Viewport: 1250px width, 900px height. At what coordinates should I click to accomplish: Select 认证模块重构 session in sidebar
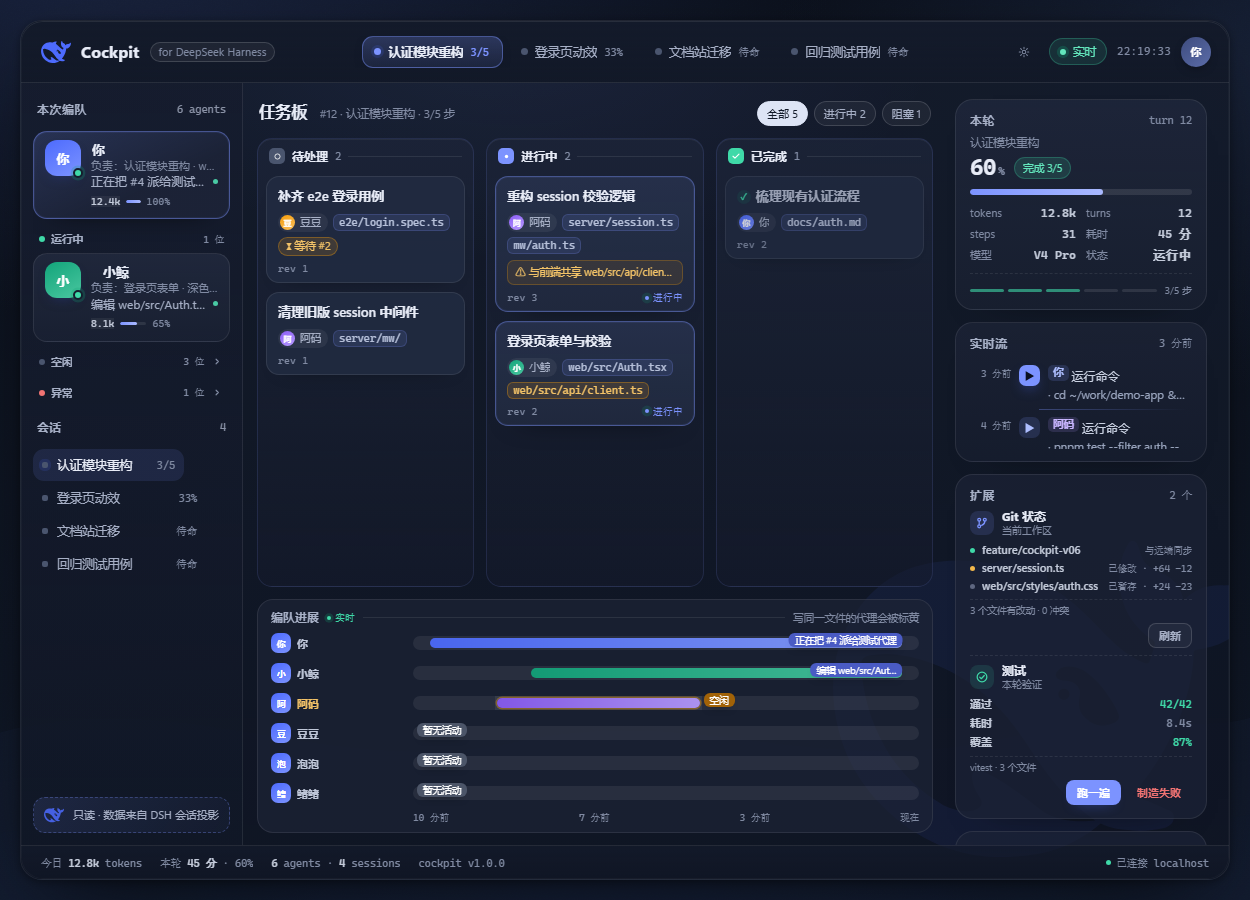(x=109, y=465)
